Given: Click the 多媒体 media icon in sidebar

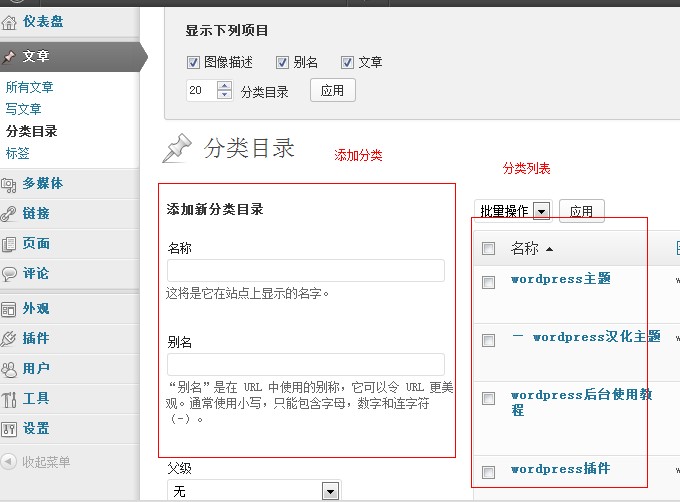Looking at the screenshot, I should pyautogui.click(x=10, y=184).
